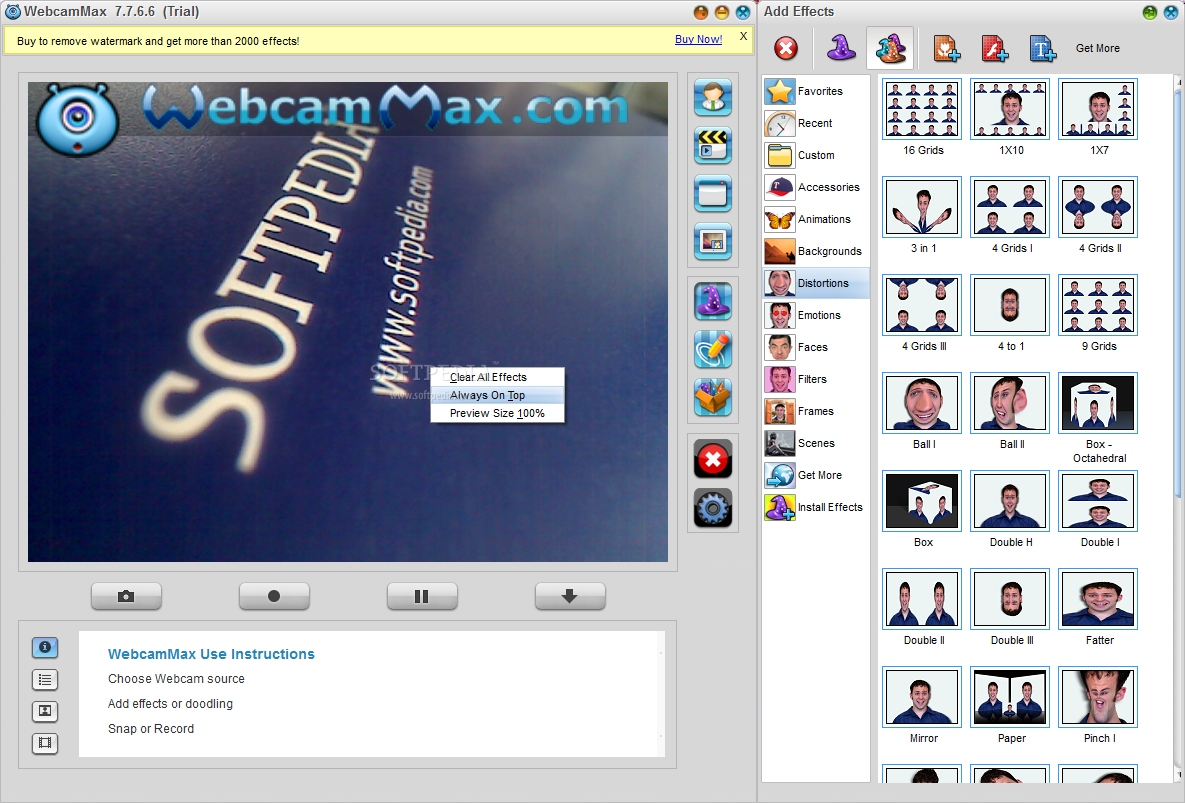
Task: Start recording with the record button
Action: 274,596
